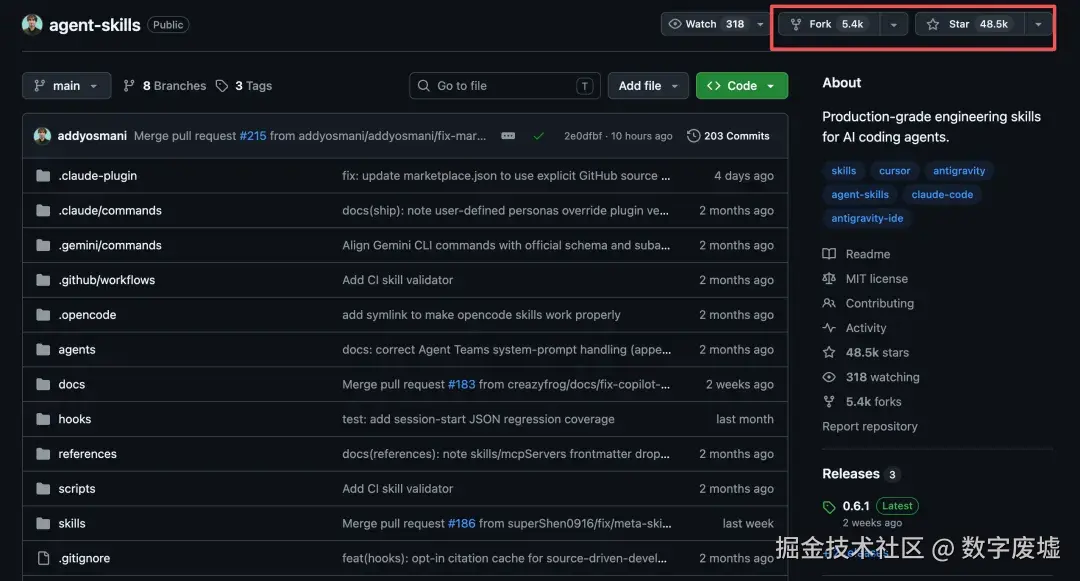Viewport: 1080px width, 581px height.
Task: Open the skills folder
Action: [72, 523]
